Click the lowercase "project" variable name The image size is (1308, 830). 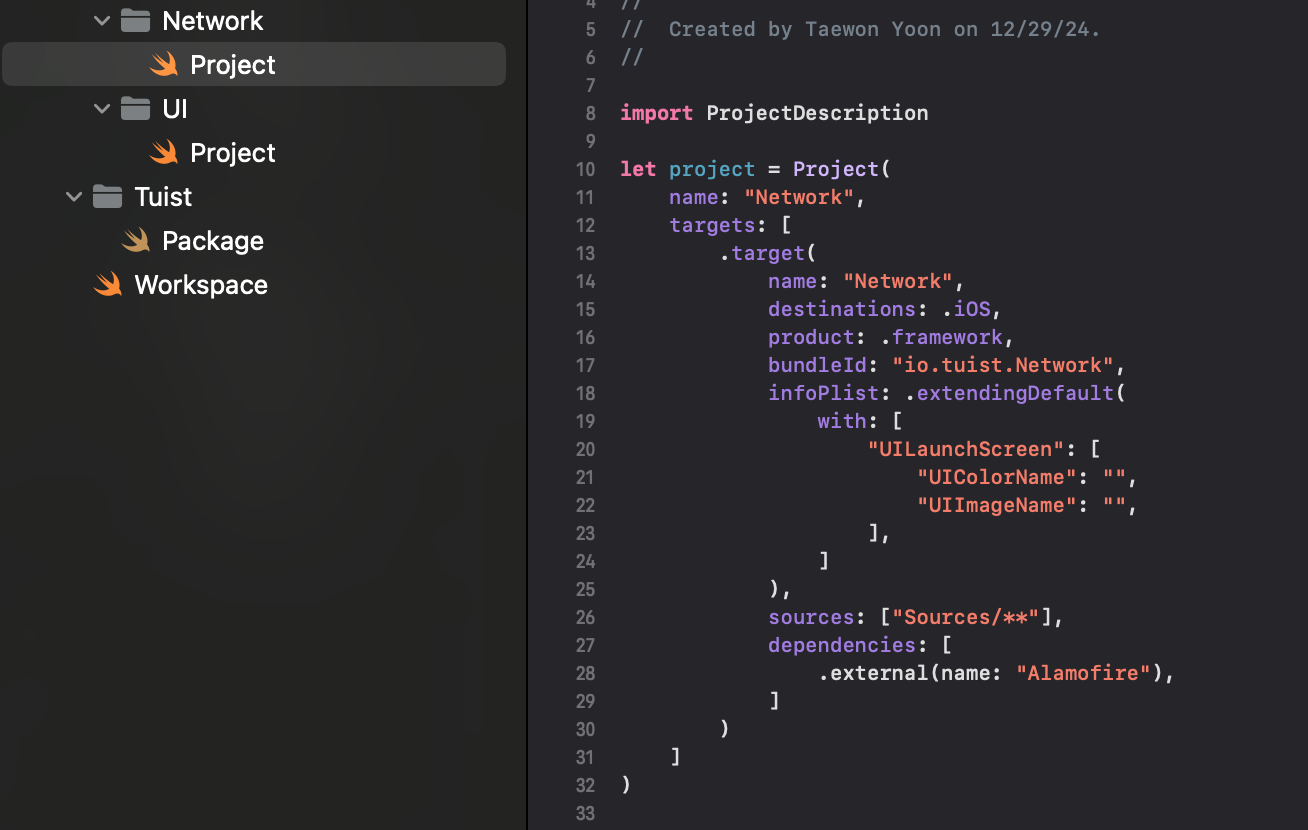pyautogui.click(x=712, y=169)
